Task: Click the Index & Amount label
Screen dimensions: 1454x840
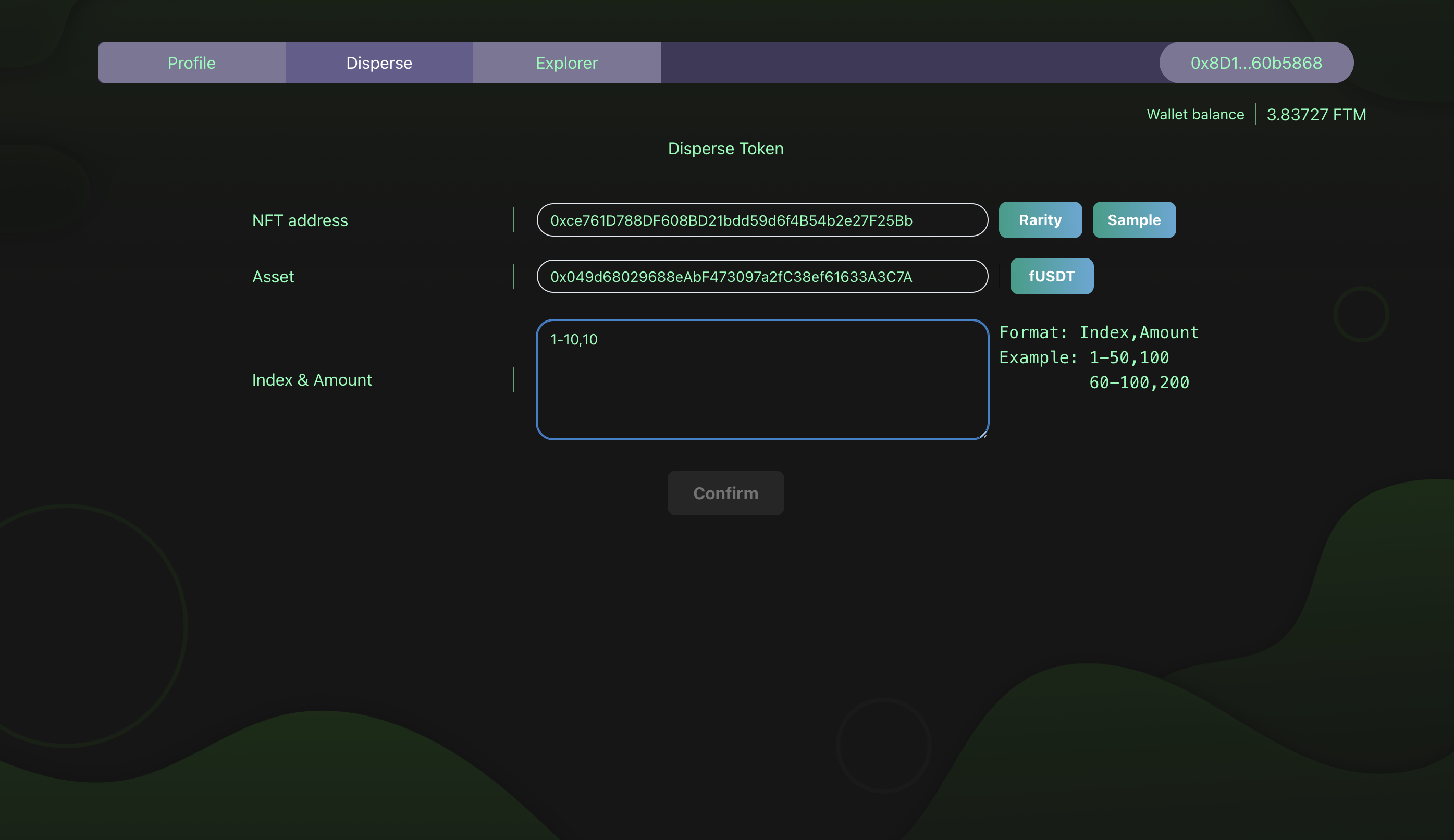Action: coord(312,380)
